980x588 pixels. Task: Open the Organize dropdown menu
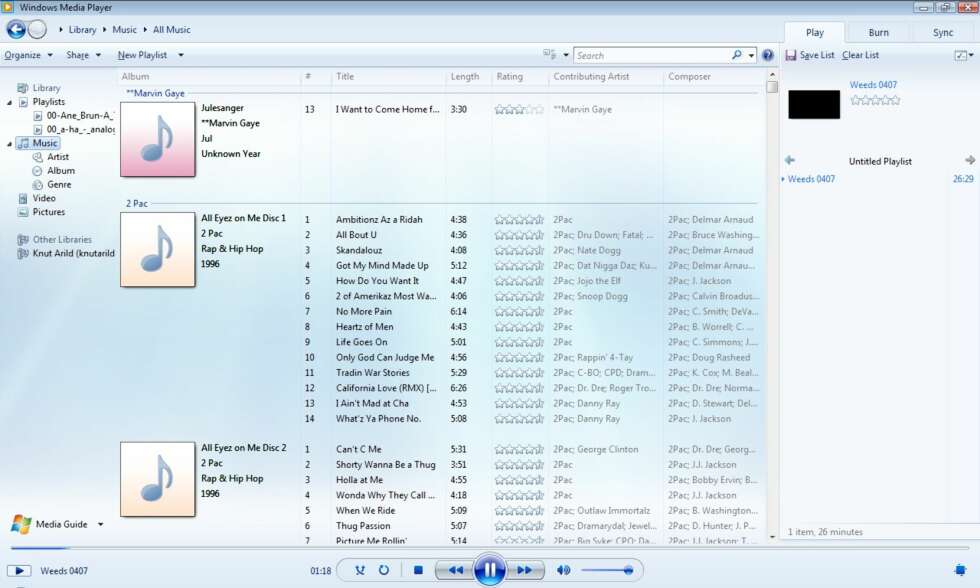point(28,55)
